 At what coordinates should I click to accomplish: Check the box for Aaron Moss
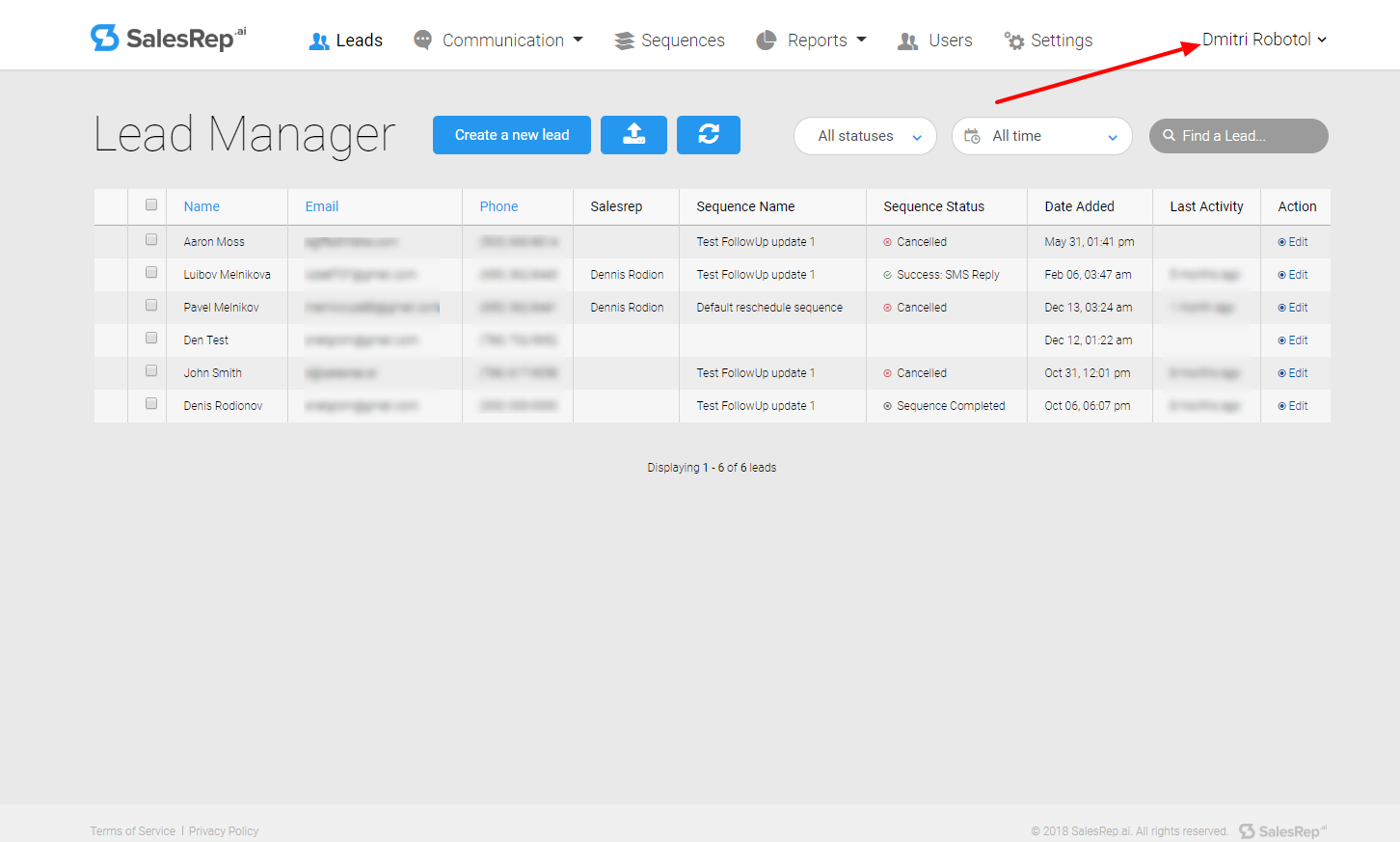[x=151, y=239]
